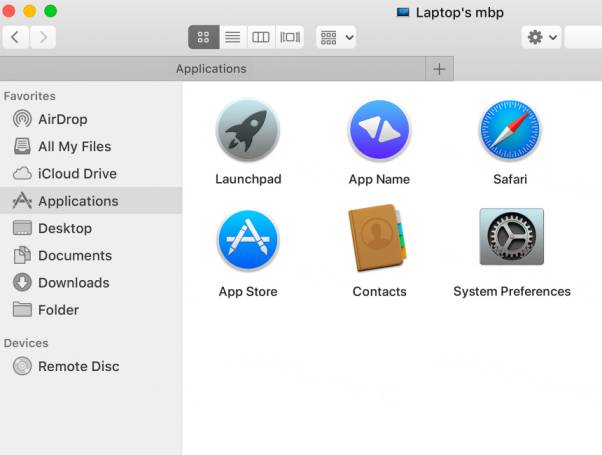Screen dimensions: 602x455
Task: Open System Preferences gear icon
Action: [x=511, y=237]
